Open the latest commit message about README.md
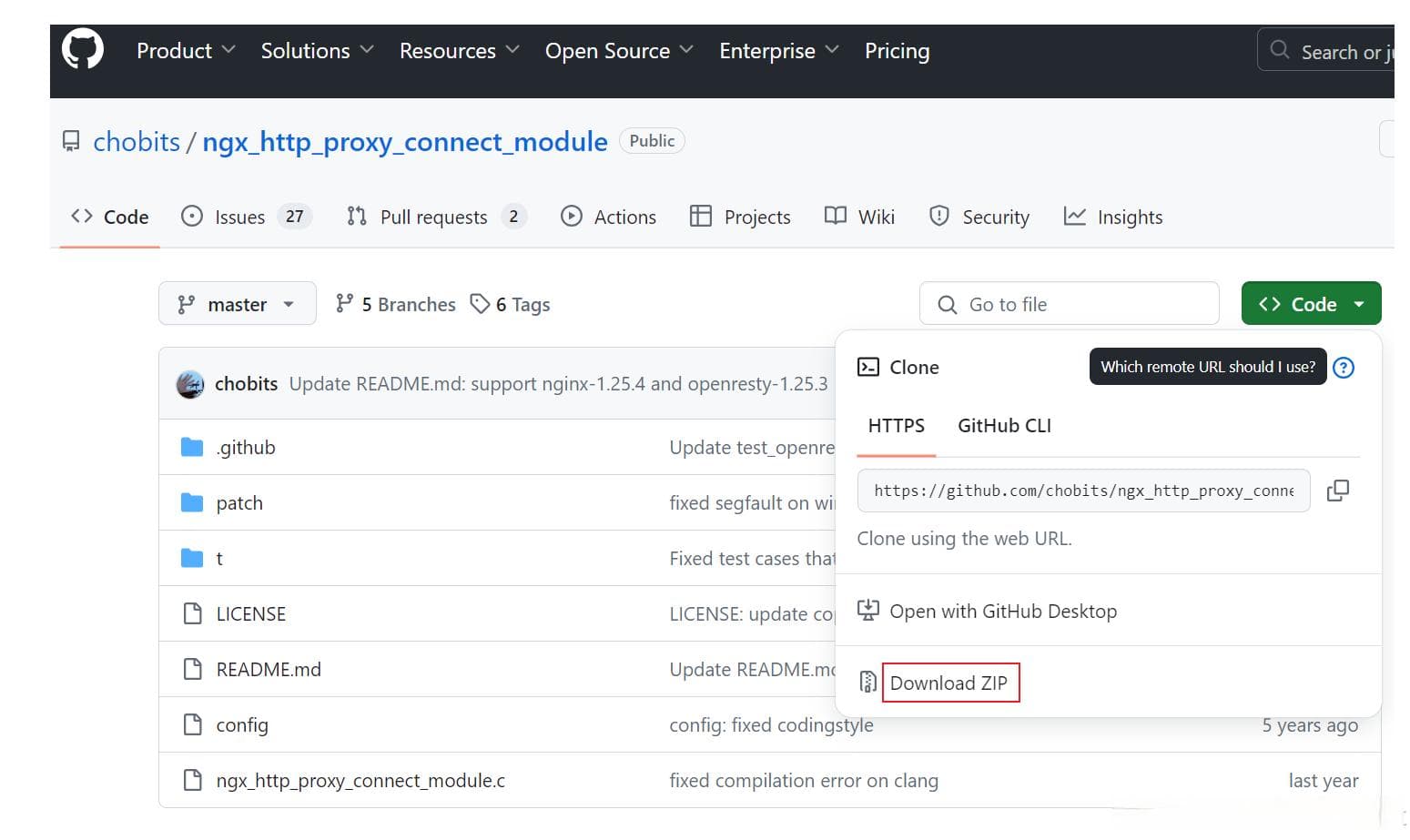The width and height of the screenshot is (1410, 840). (558, 384)
